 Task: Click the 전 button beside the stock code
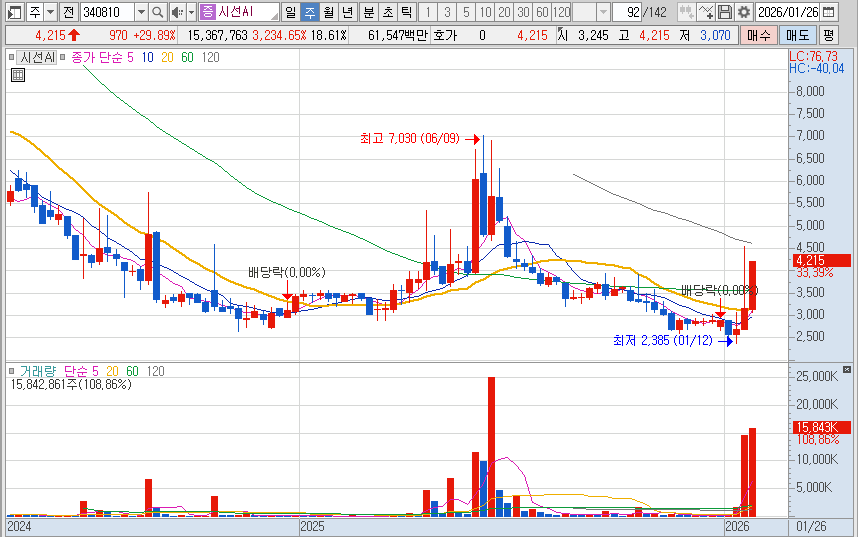68,11
